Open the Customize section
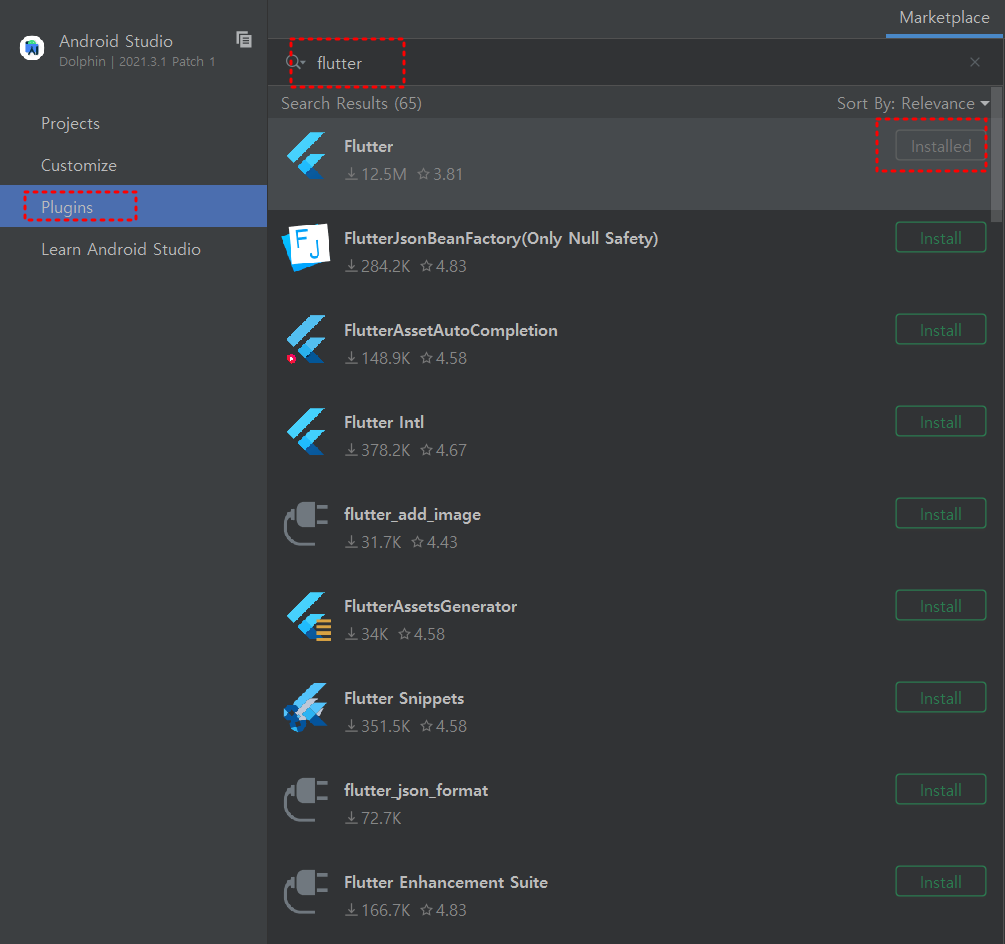This screenshot has width=1005, height=944. coord(79,165)
